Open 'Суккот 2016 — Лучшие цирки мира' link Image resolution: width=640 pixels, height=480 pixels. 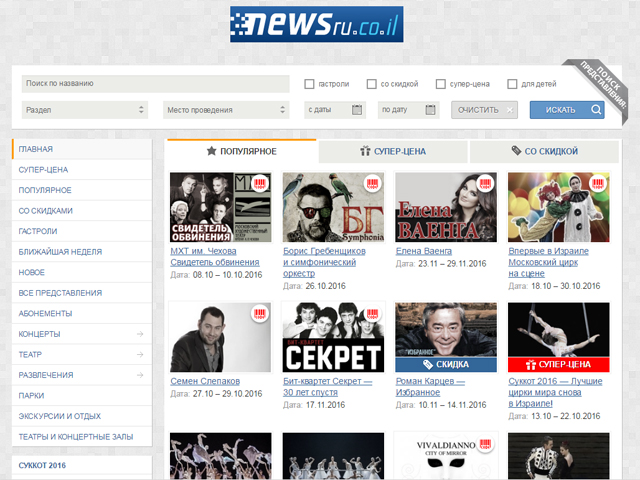555,392
